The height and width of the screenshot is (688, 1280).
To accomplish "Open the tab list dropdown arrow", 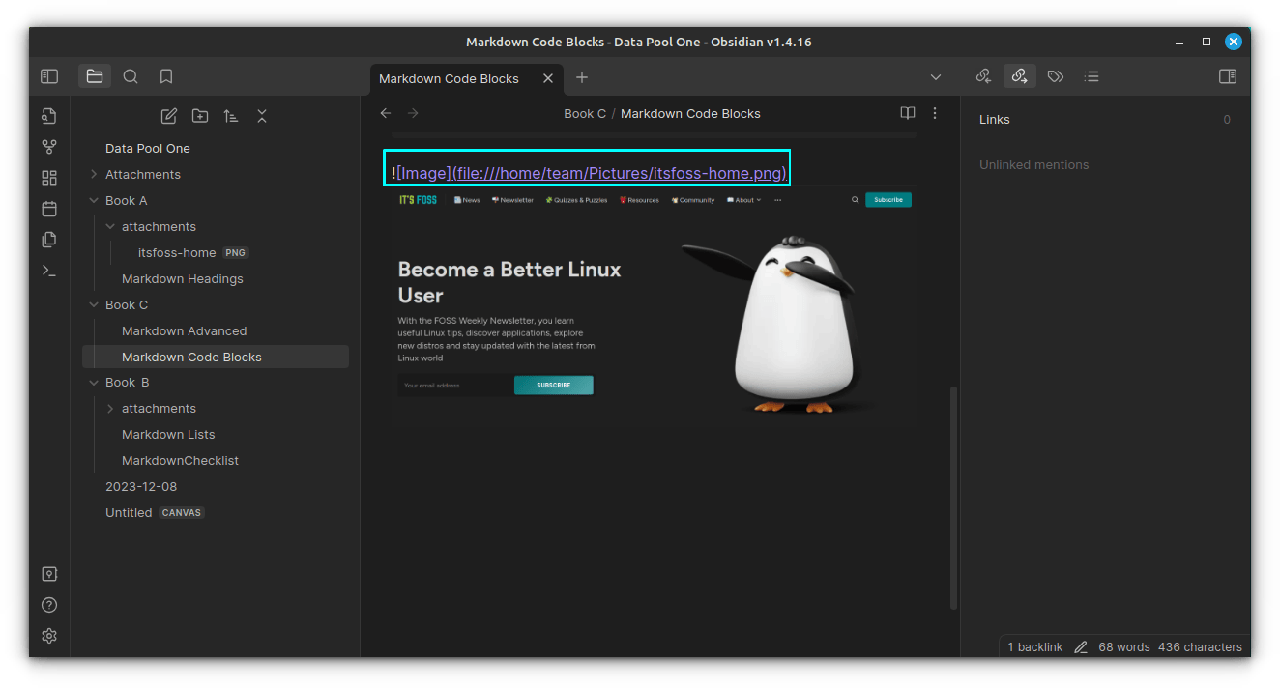I will pos(936,77).
